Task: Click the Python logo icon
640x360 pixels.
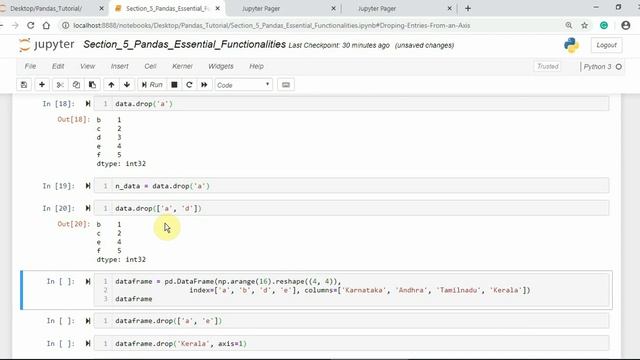Action: click(571, 45)
